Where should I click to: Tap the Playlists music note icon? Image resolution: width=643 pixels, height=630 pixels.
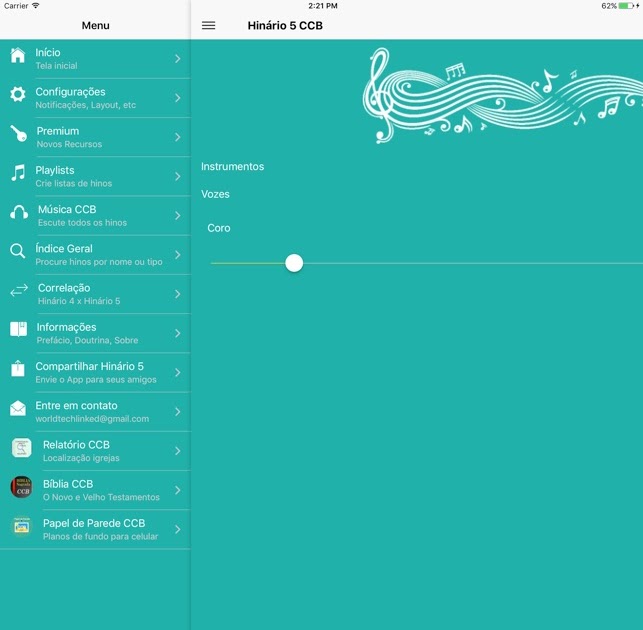tap(18, 173)
